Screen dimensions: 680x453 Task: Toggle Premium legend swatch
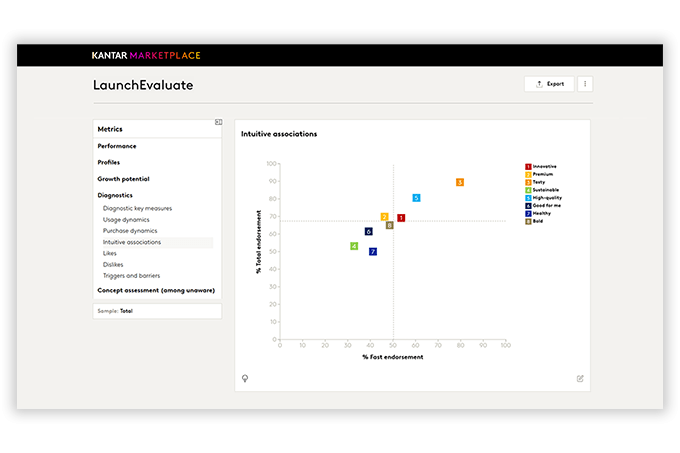tap(528, 174)
